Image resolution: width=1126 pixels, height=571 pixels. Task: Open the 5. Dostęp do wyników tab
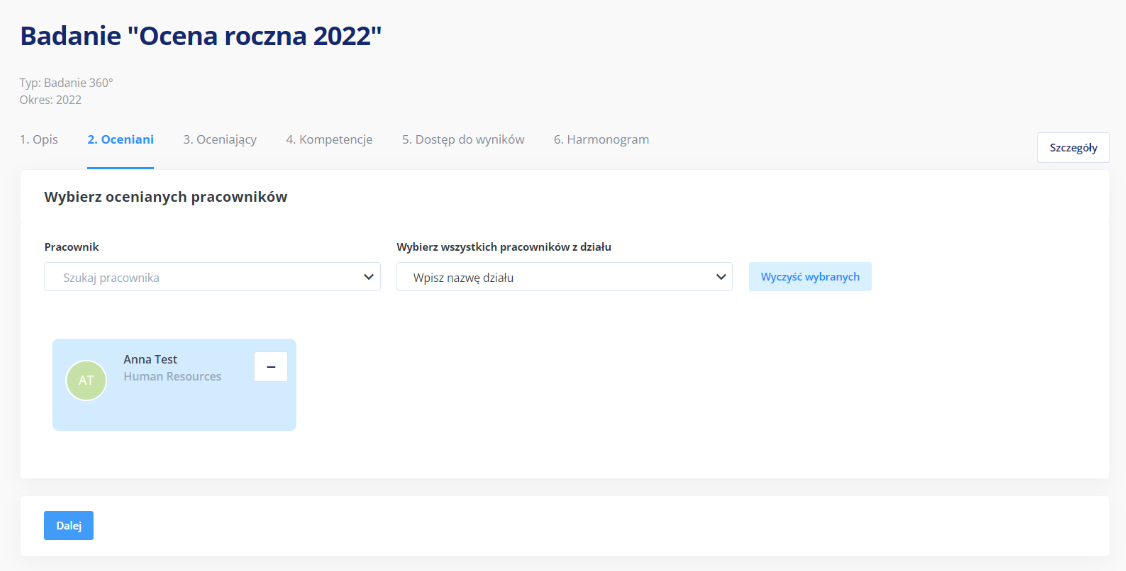click(x=463, y=139)
